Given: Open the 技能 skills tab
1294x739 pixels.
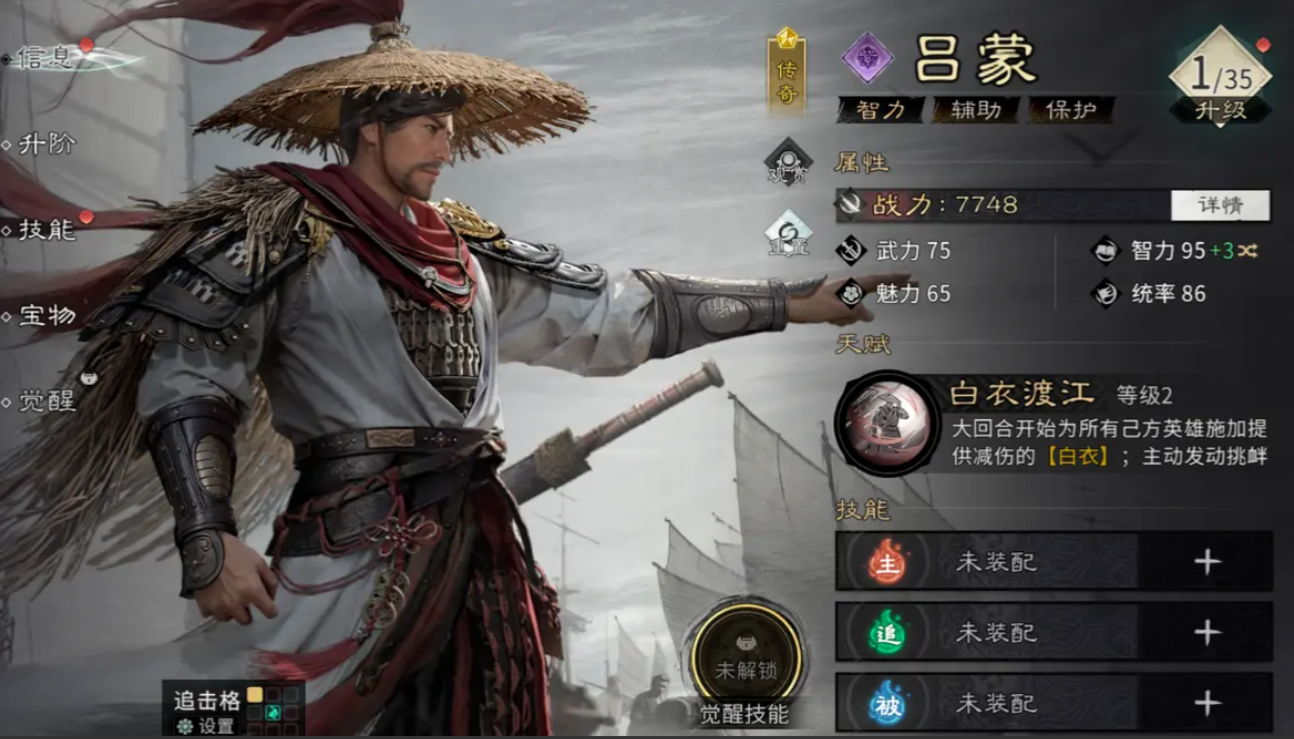Looking at the screenshot, I should (46, 229).
